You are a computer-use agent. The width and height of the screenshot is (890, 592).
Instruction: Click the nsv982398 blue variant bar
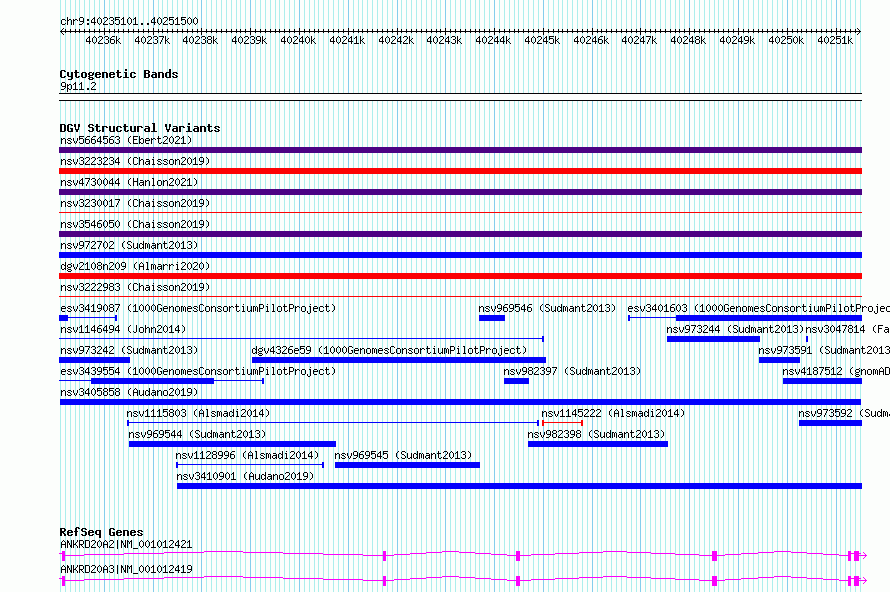[x=598, y=444]
